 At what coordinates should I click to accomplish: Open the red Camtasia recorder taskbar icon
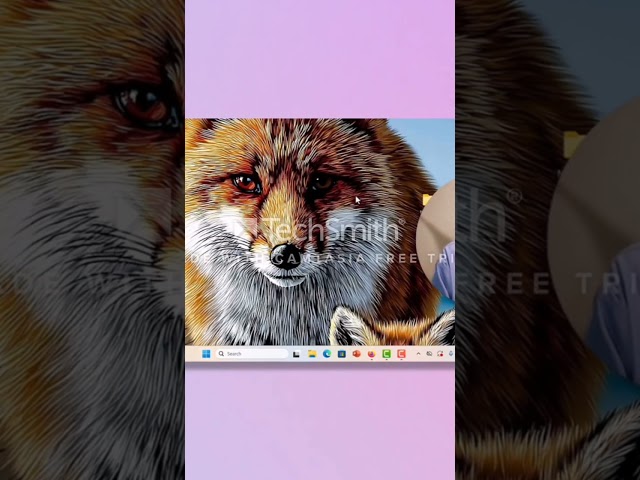click(x=401, y=354)
